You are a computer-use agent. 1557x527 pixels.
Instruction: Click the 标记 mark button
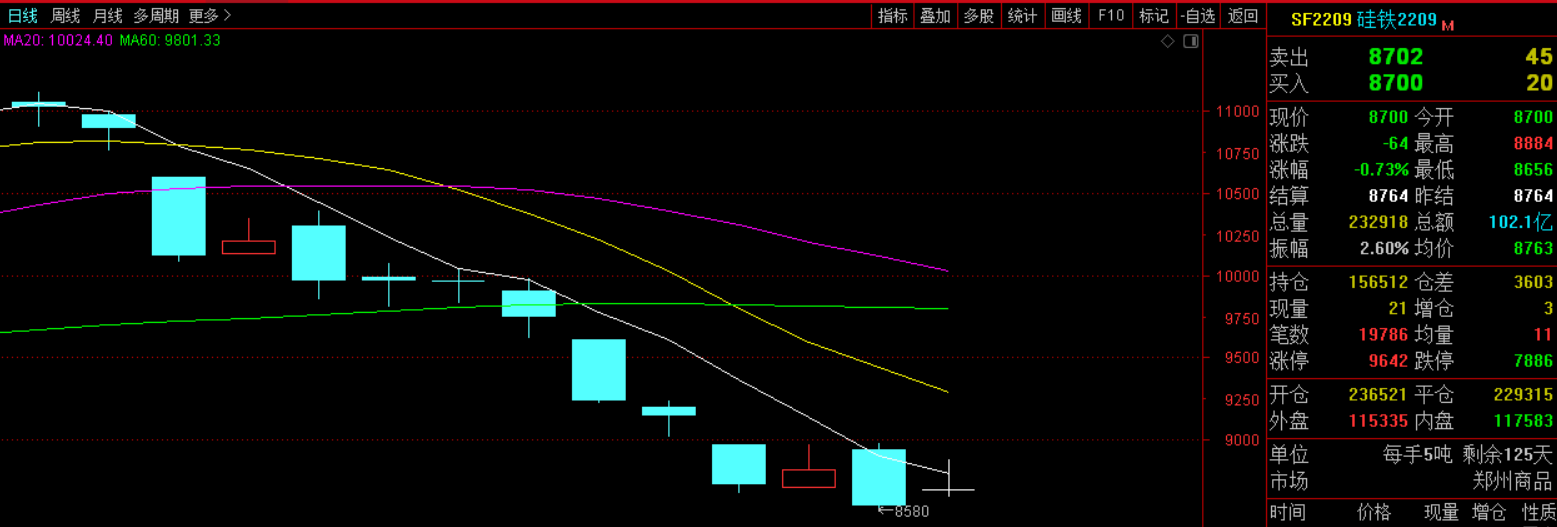pos(1153,15)
